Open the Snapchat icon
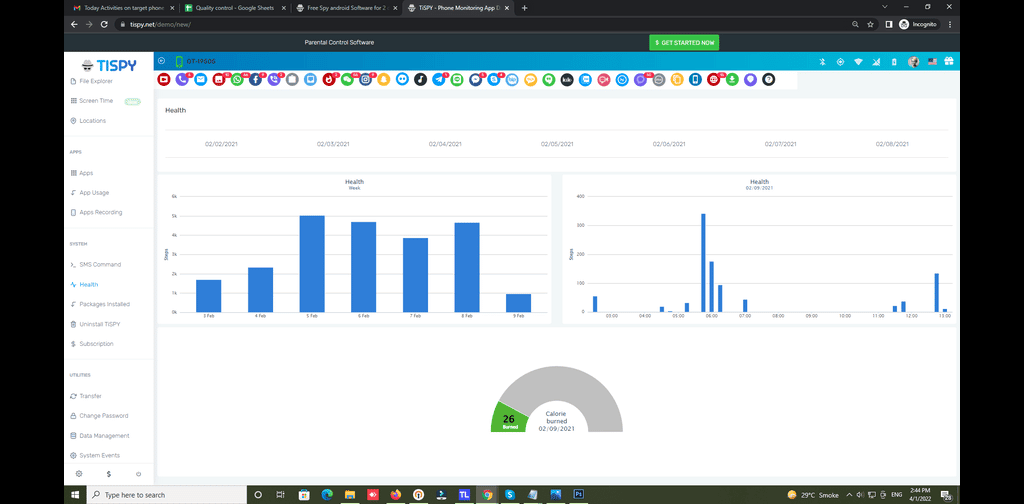 [x=383, y=80]
